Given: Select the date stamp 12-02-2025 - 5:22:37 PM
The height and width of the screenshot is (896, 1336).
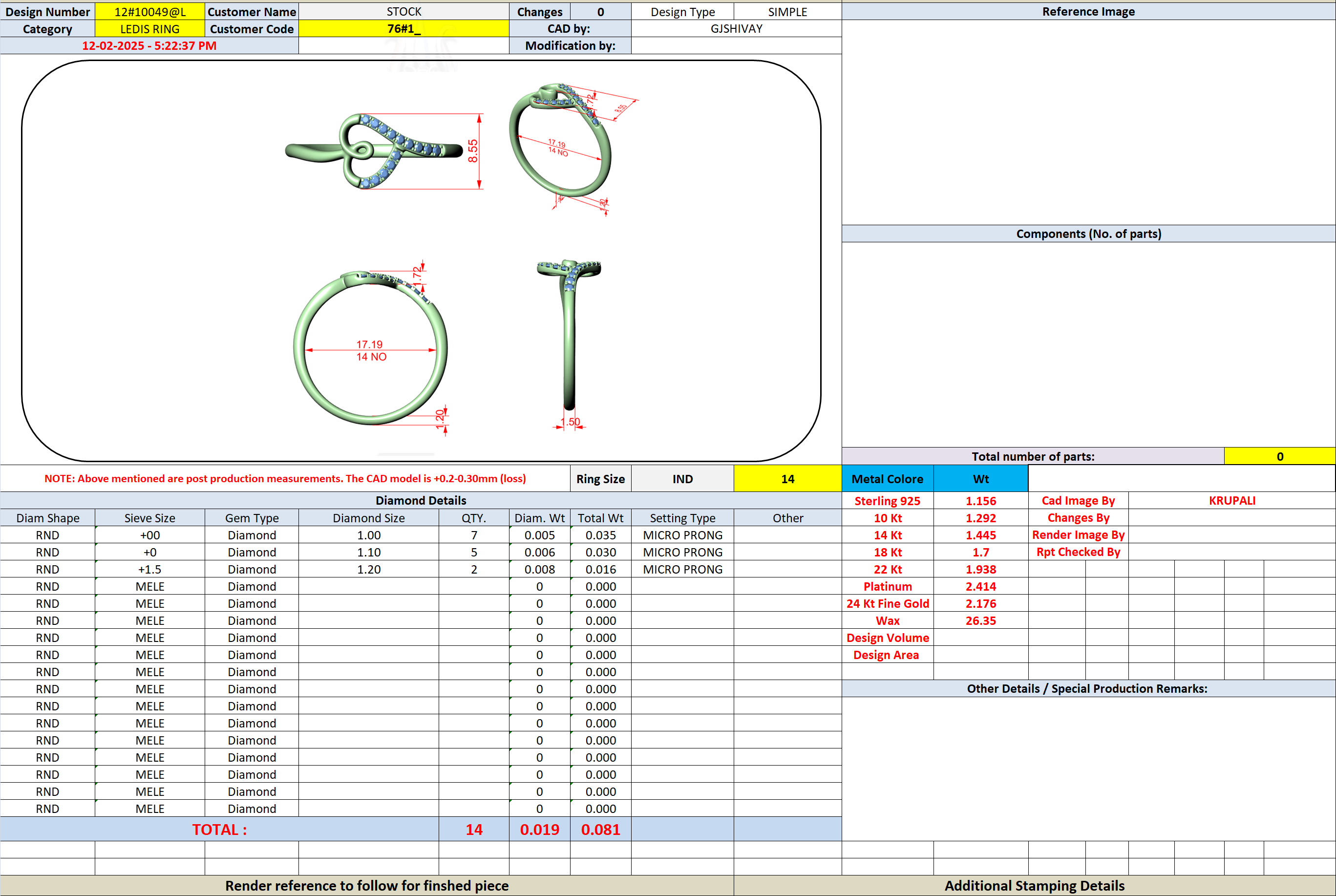Looking at the screenshot, I should (x=149, y=46).
